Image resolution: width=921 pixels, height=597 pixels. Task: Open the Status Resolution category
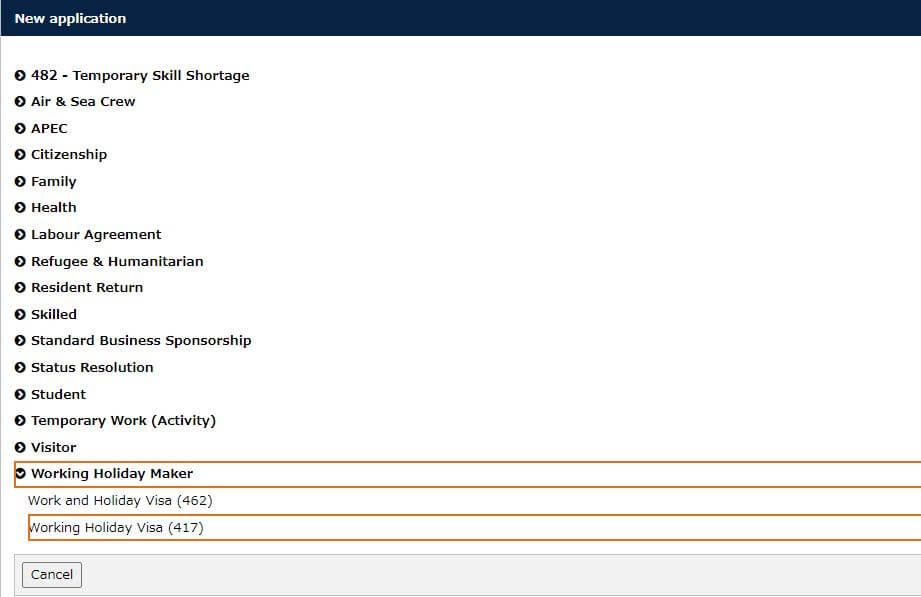pos(92,367)
